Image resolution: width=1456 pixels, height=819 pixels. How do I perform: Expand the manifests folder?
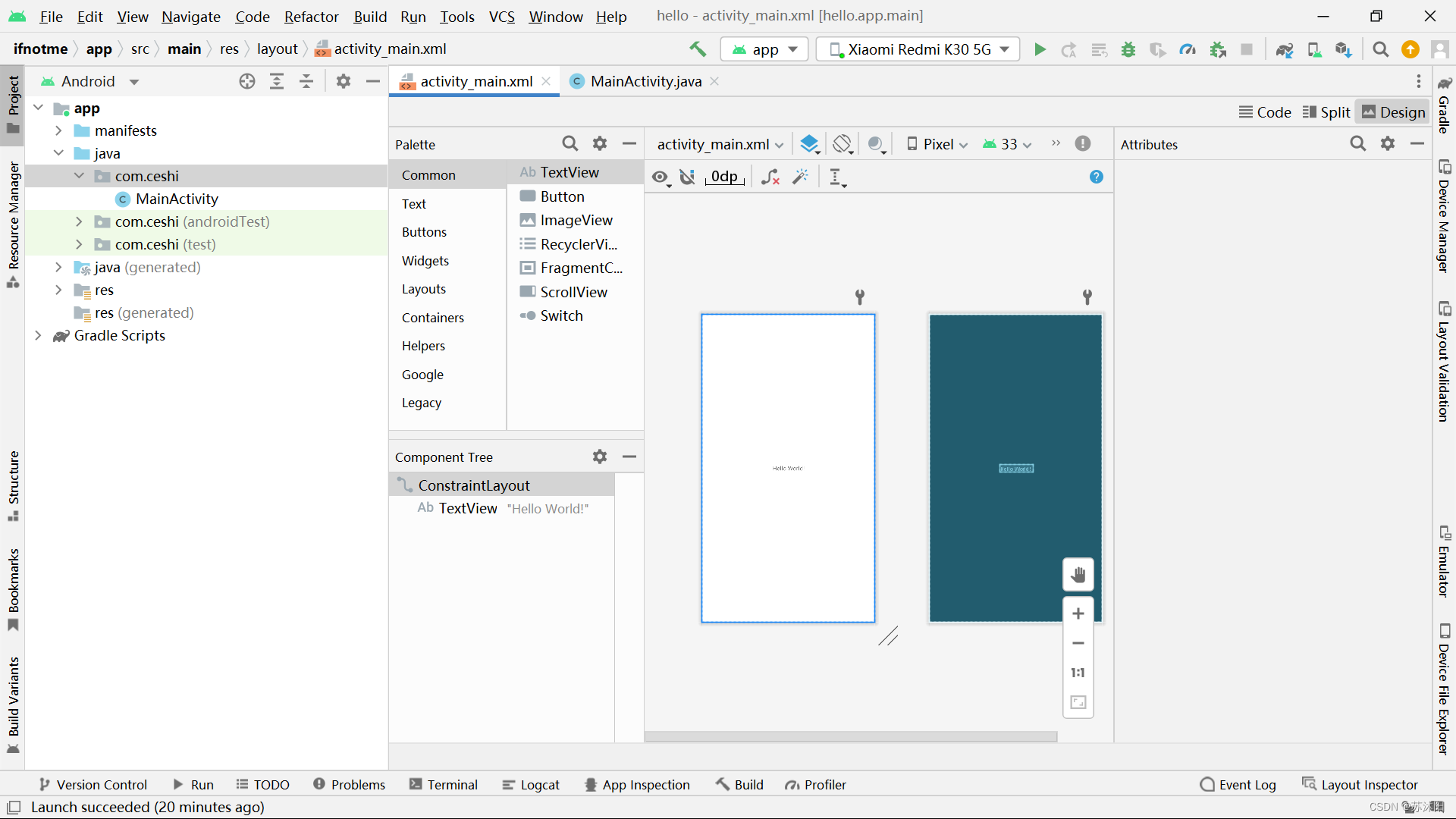58,130
